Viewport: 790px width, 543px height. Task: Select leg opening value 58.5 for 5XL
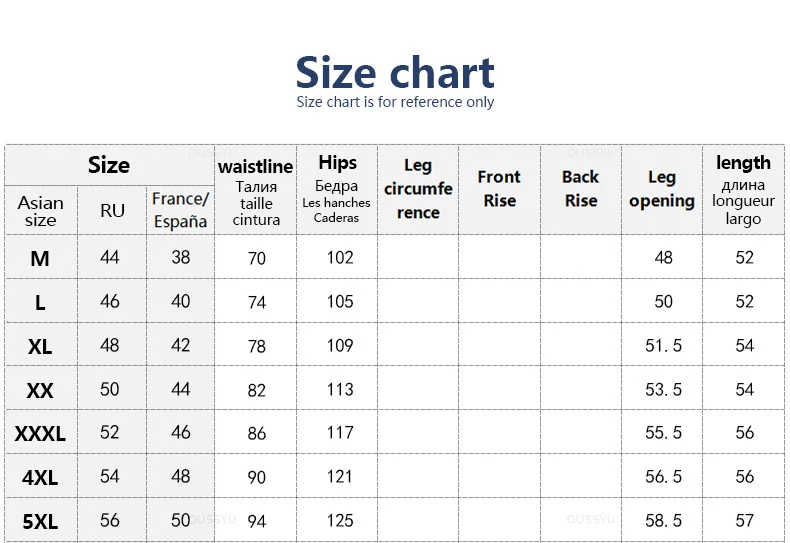pos(663,521)
